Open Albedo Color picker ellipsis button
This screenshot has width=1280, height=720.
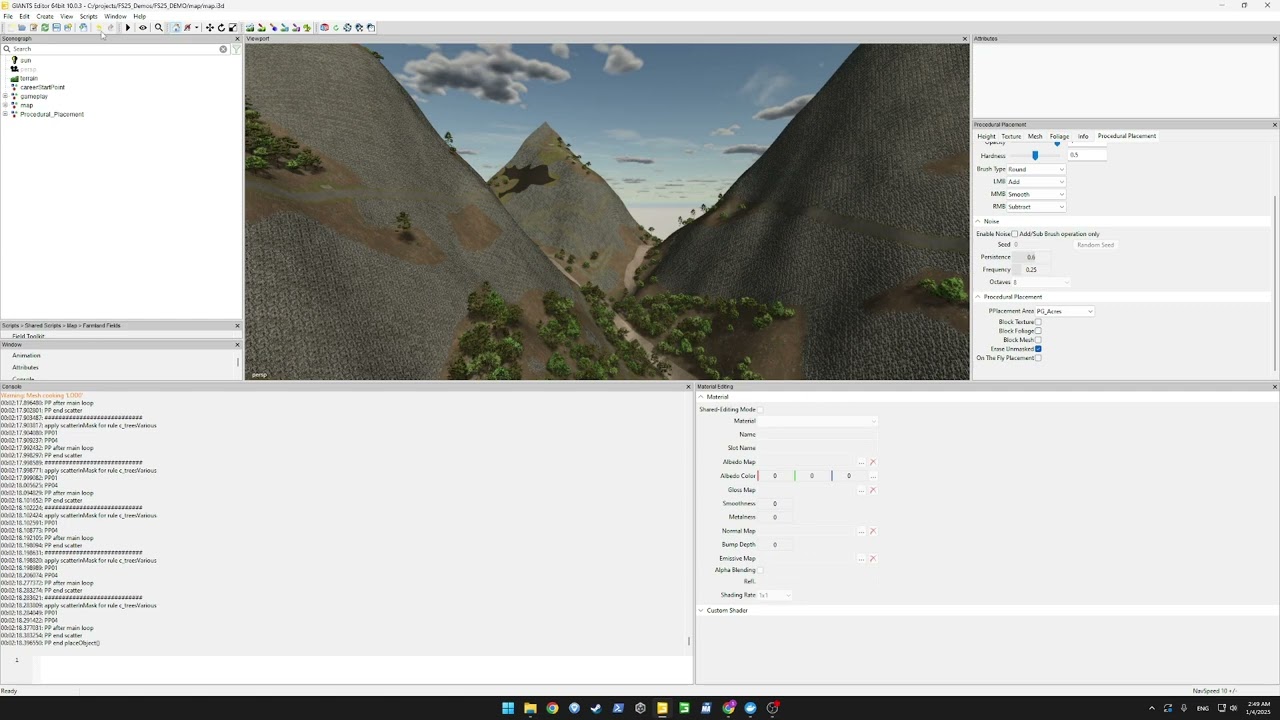[x=873, y=476]
